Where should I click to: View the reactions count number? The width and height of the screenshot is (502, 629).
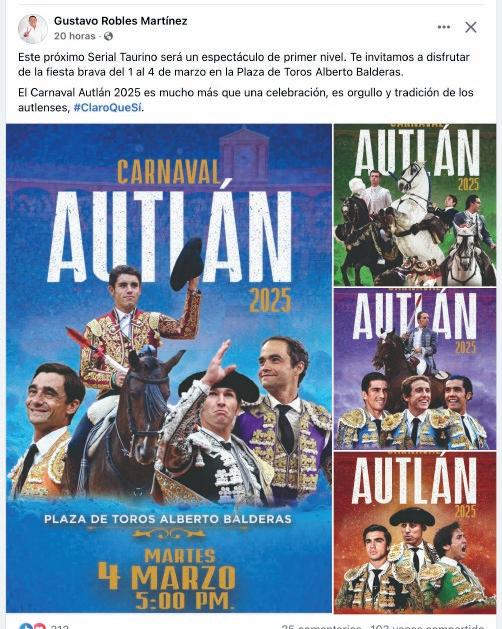coord(59,626)
